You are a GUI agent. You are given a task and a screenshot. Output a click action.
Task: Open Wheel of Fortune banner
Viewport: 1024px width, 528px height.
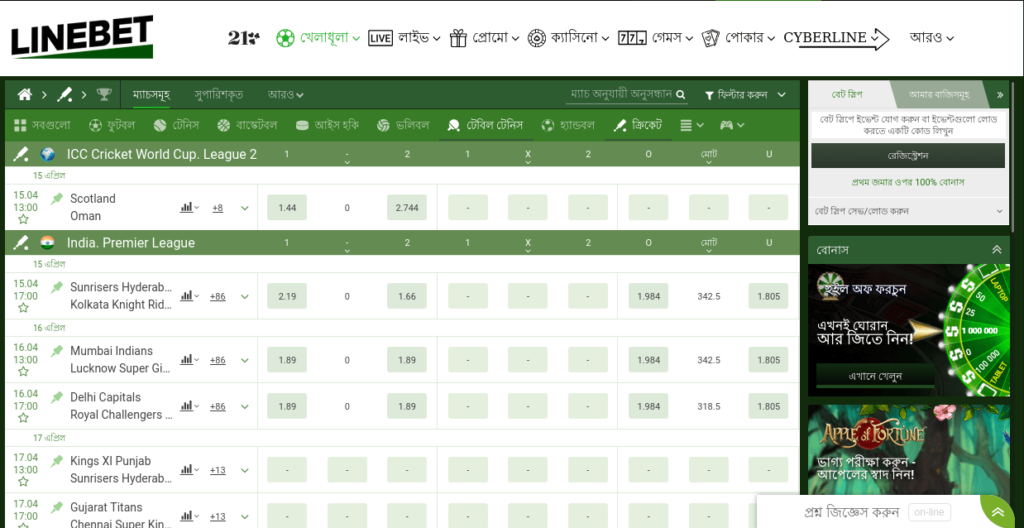point(908,330)
